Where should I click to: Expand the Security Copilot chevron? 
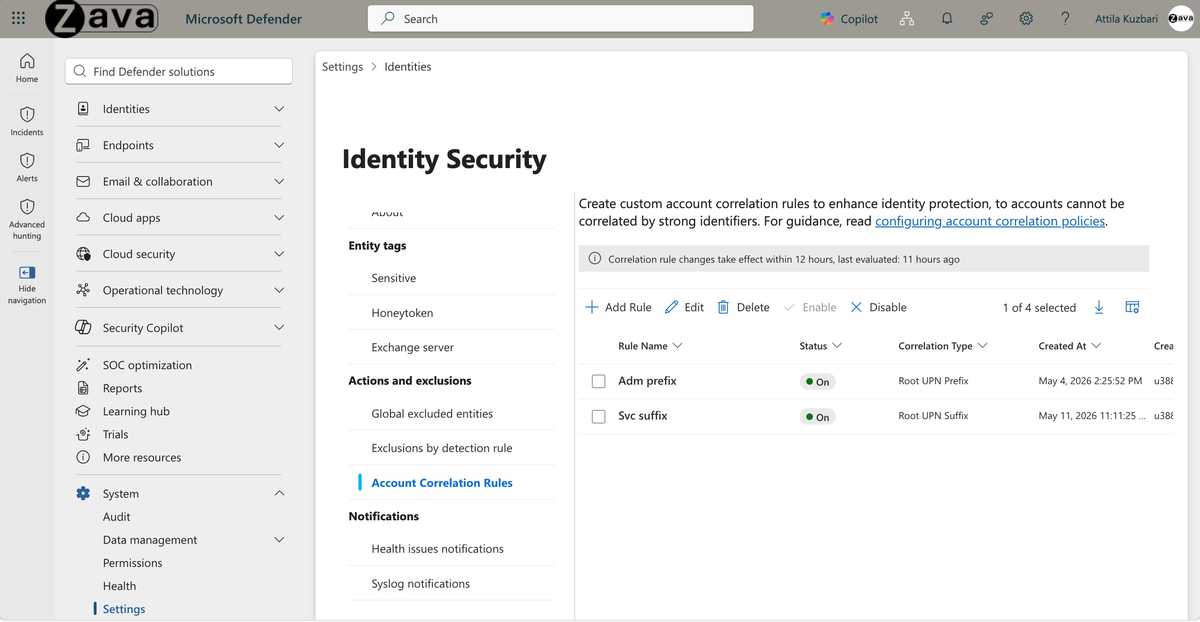pos(279,328)
